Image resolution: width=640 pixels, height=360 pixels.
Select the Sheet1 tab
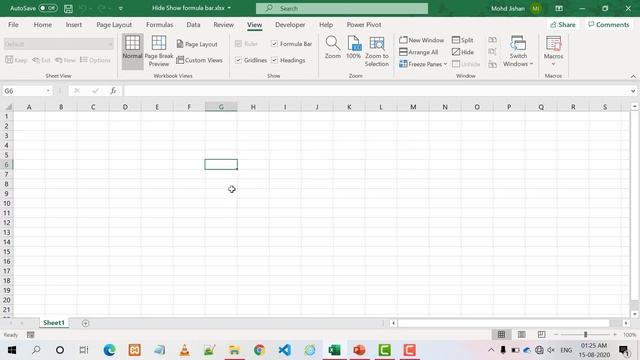pyautogui.click(x=54, y=323)
